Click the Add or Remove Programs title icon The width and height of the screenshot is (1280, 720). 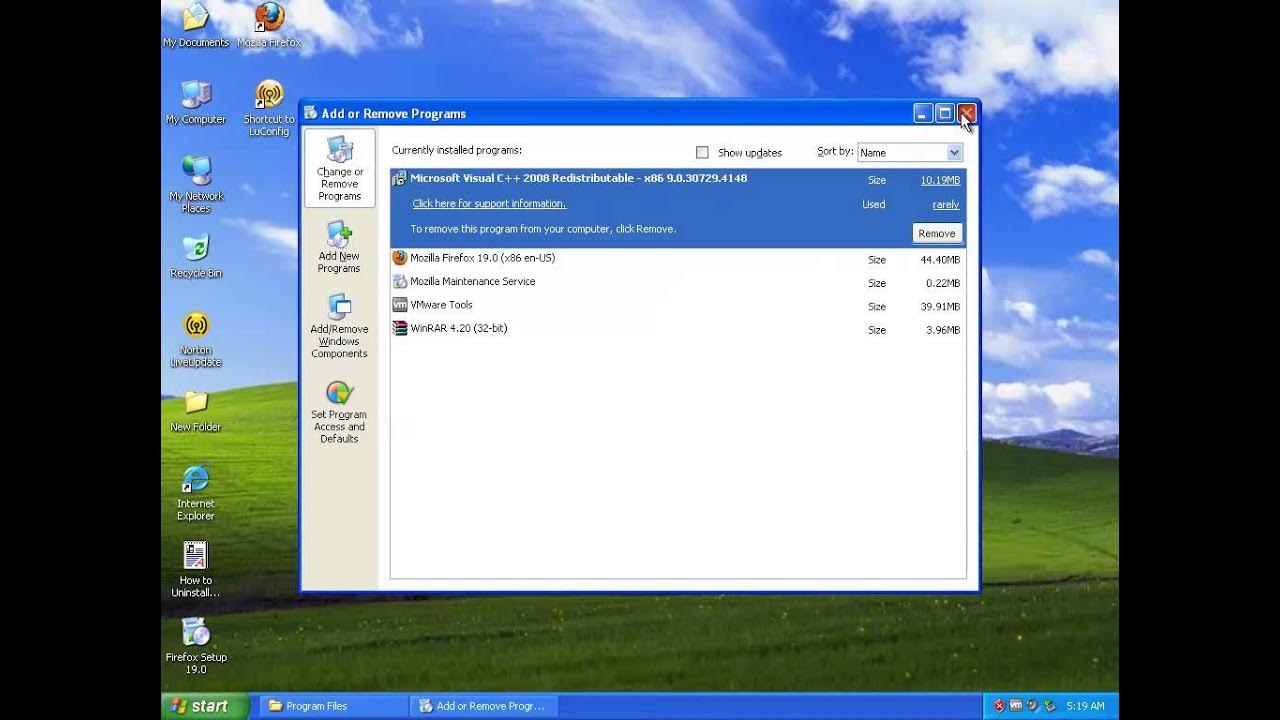(310, 113)
